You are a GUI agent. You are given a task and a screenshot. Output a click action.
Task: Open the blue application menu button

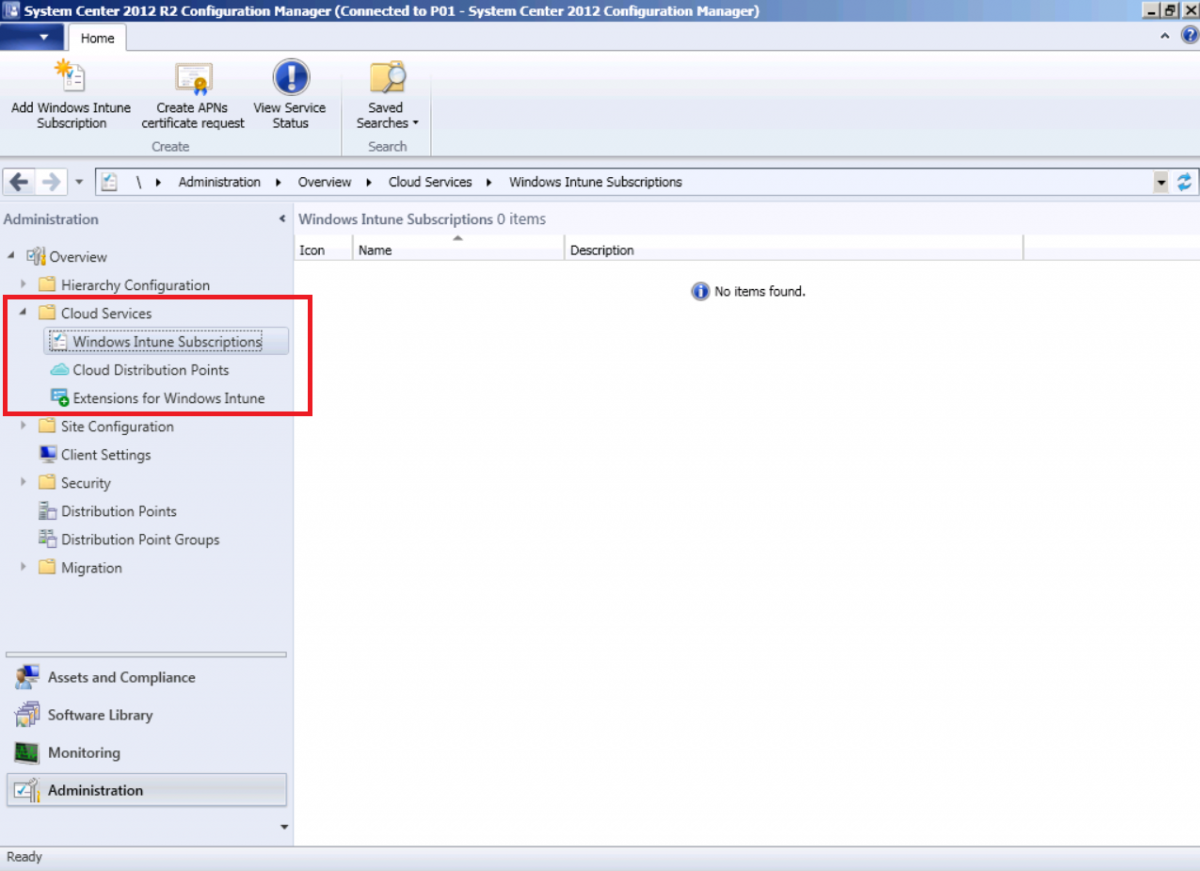33,37
